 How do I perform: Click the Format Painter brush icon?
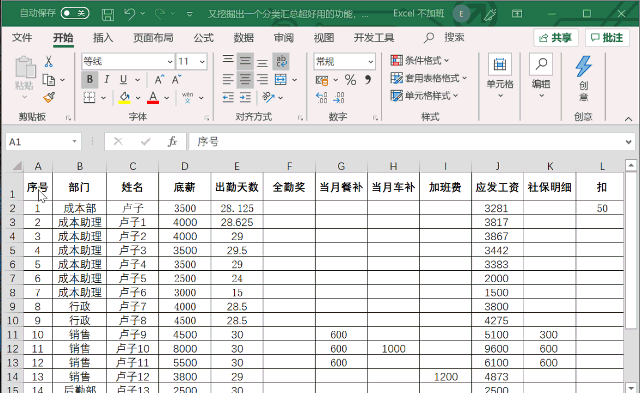pyautogui.click(x=49, y=97)
